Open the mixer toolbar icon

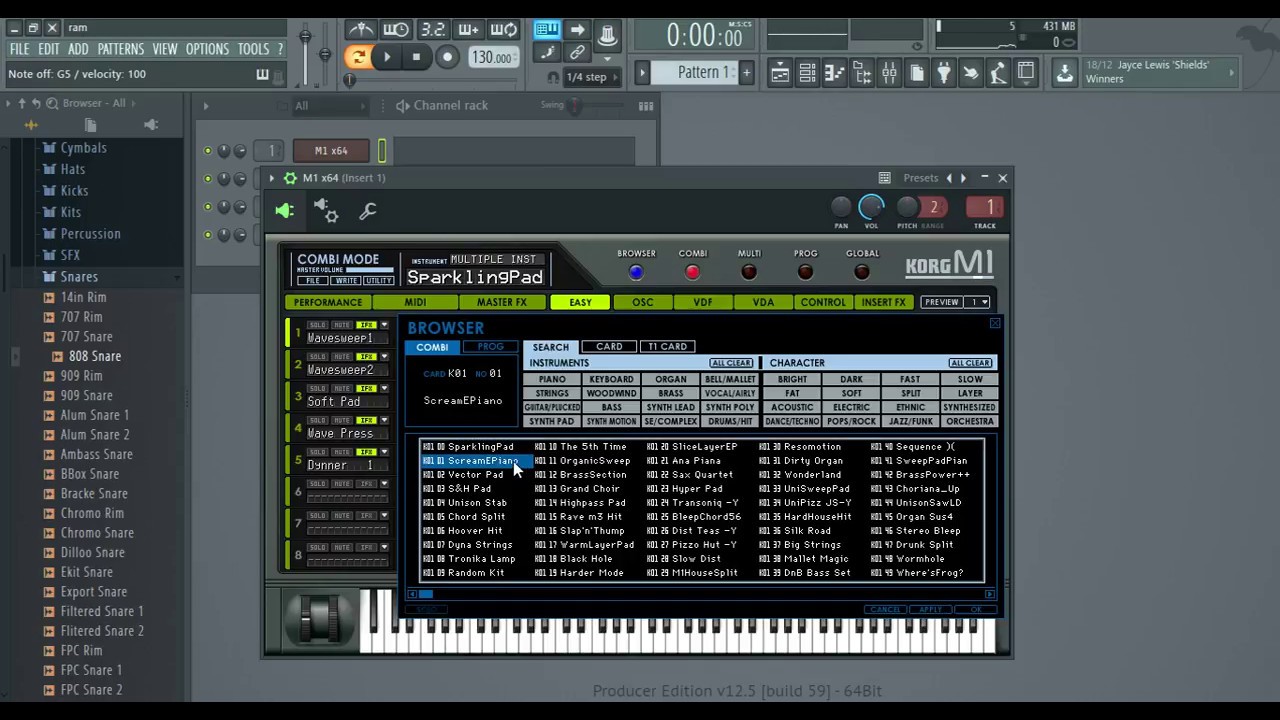coord(888,73)
